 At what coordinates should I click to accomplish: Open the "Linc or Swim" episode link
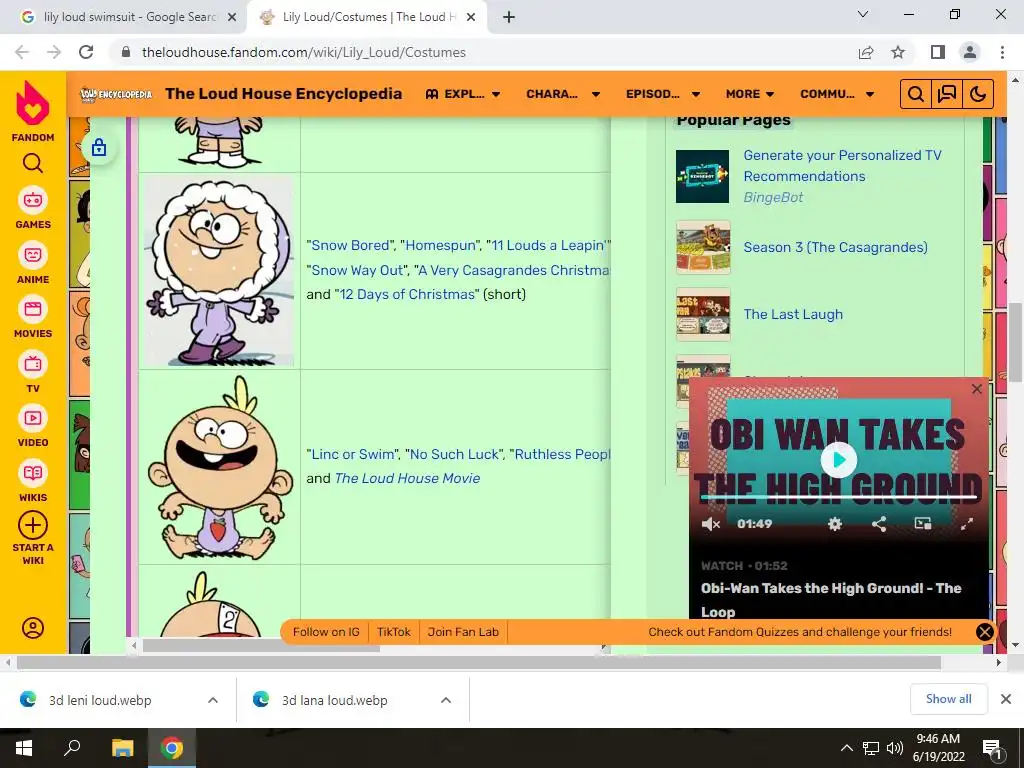click(353, 455)
